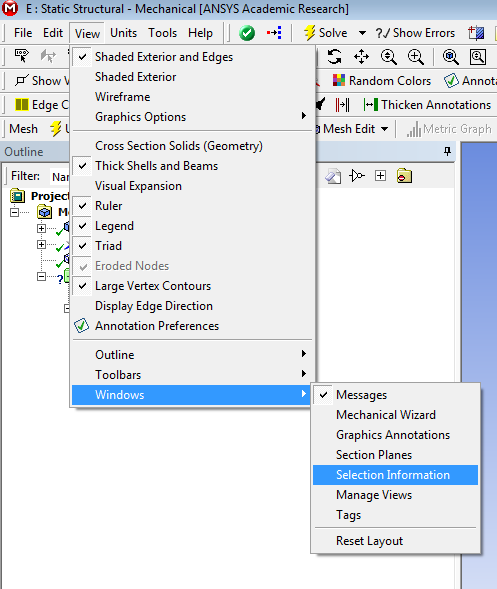This screenshot has width=497, height=589.
Task: Click the Box Zoom plus magnifier
Action: click(416, 57)
